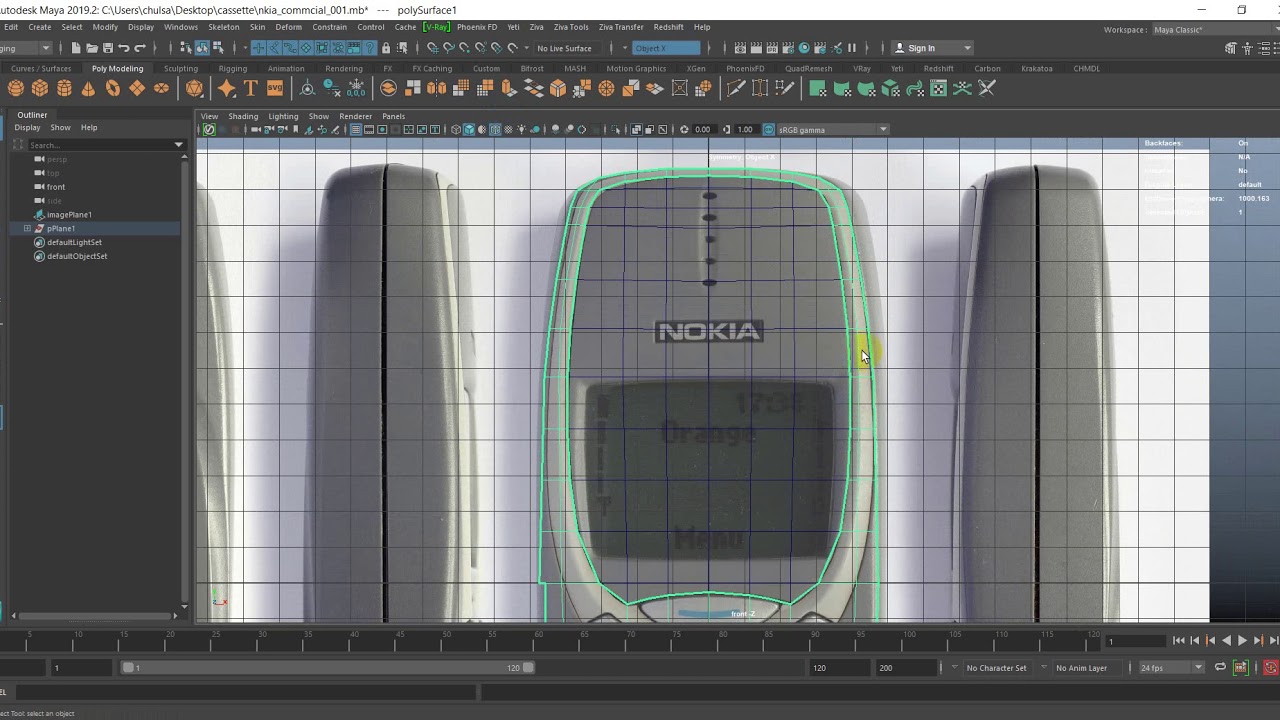Open the No Character Set dropdown
Screen dimensions: 1280x720
(997, 667)
